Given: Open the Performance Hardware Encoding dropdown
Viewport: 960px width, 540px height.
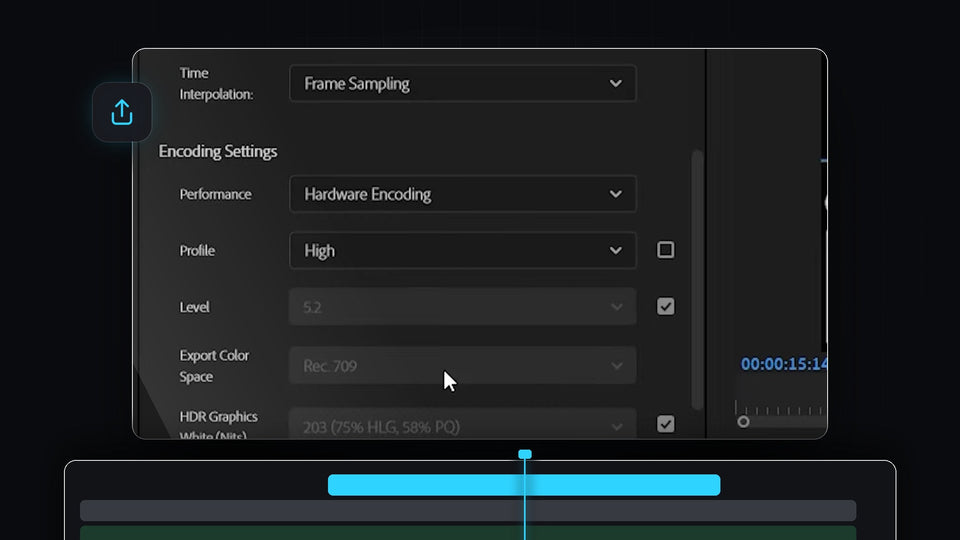Looking at the screenshot, I should [x=463, y=194].
